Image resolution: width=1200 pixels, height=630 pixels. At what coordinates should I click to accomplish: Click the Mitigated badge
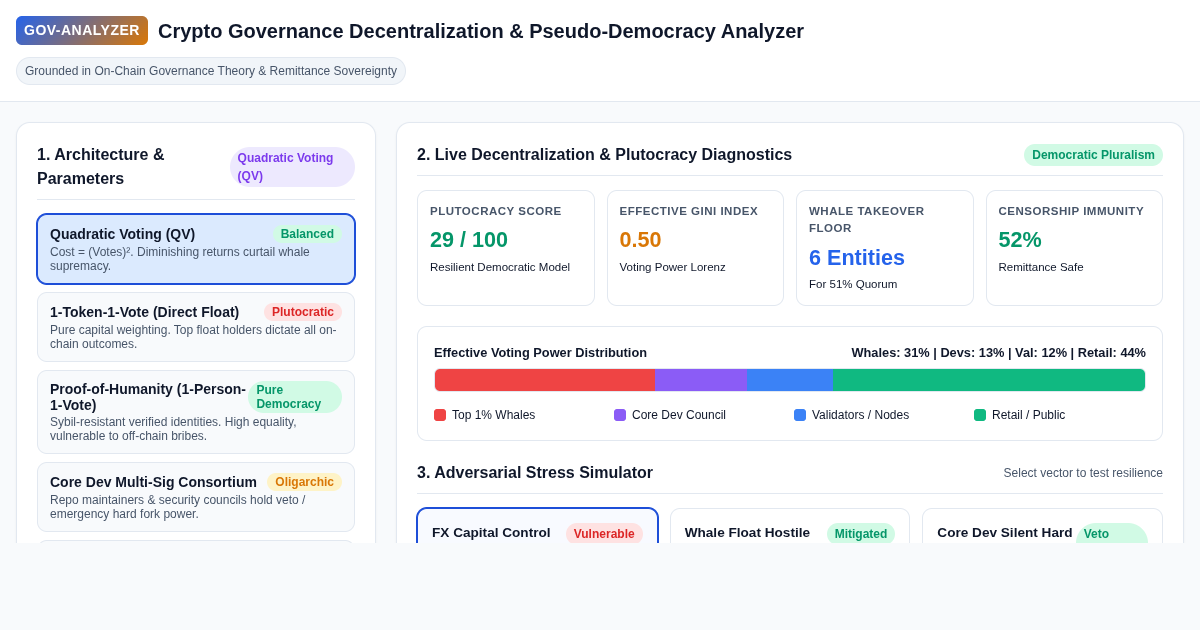[861, 534]
